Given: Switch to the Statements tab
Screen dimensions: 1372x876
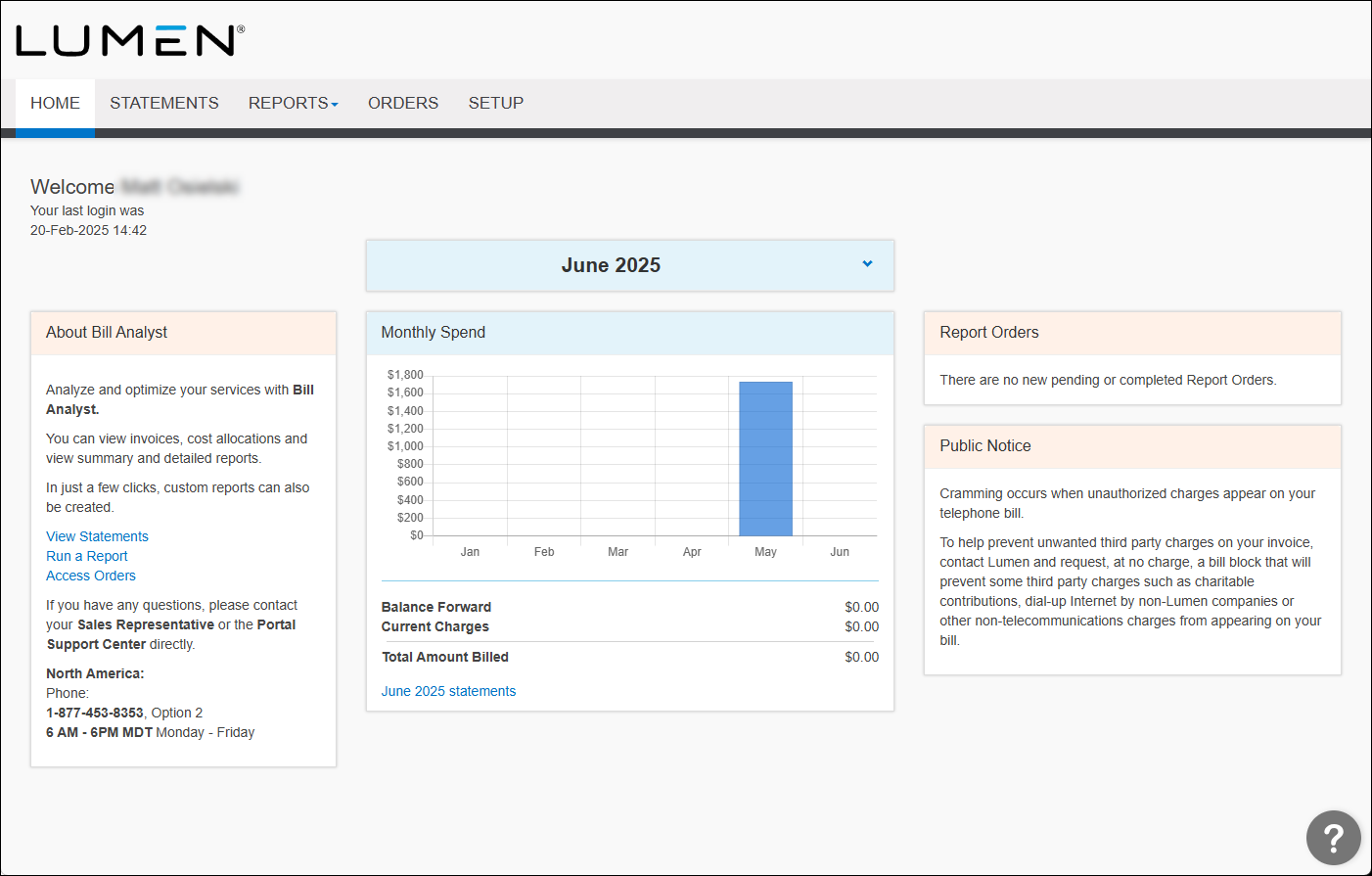Looking at the screenshot, I should point(163,102).
